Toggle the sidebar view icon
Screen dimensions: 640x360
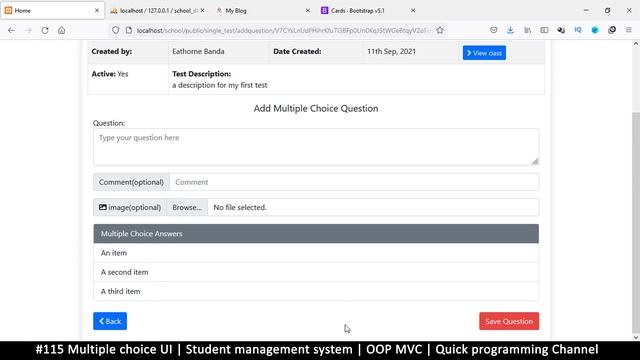pyautogui.click(x=544, y=30)
